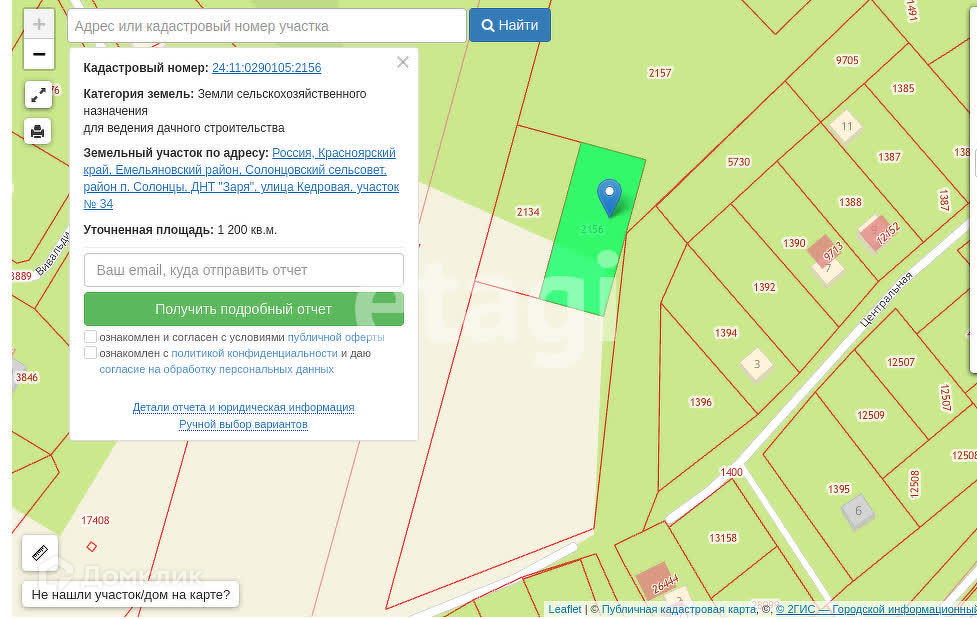Screen dimensions: 977x619
Task: Focus the address or cadastral number search field
Action: pos(267,26)
